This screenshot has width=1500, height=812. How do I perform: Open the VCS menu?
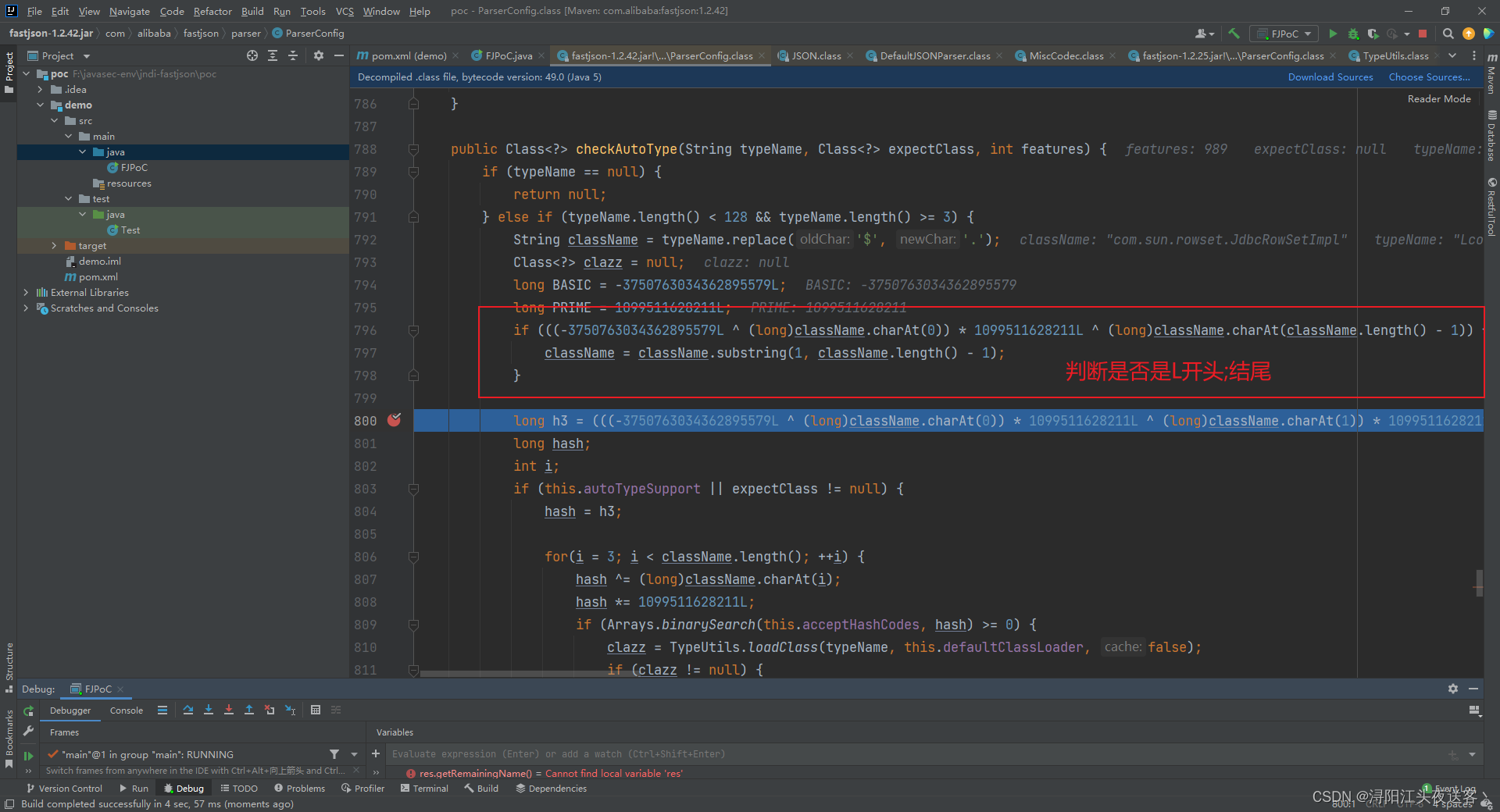[345, 11]
